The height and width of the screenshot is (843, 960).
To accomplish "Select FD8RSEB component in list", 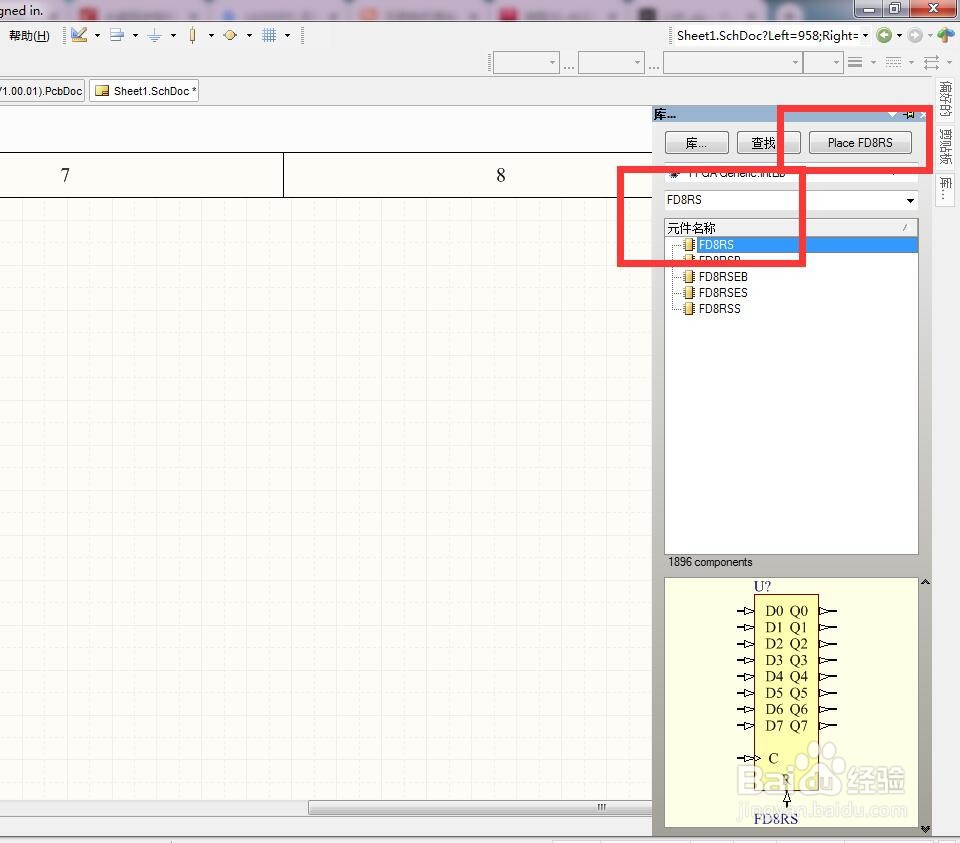I will [723, 277].
